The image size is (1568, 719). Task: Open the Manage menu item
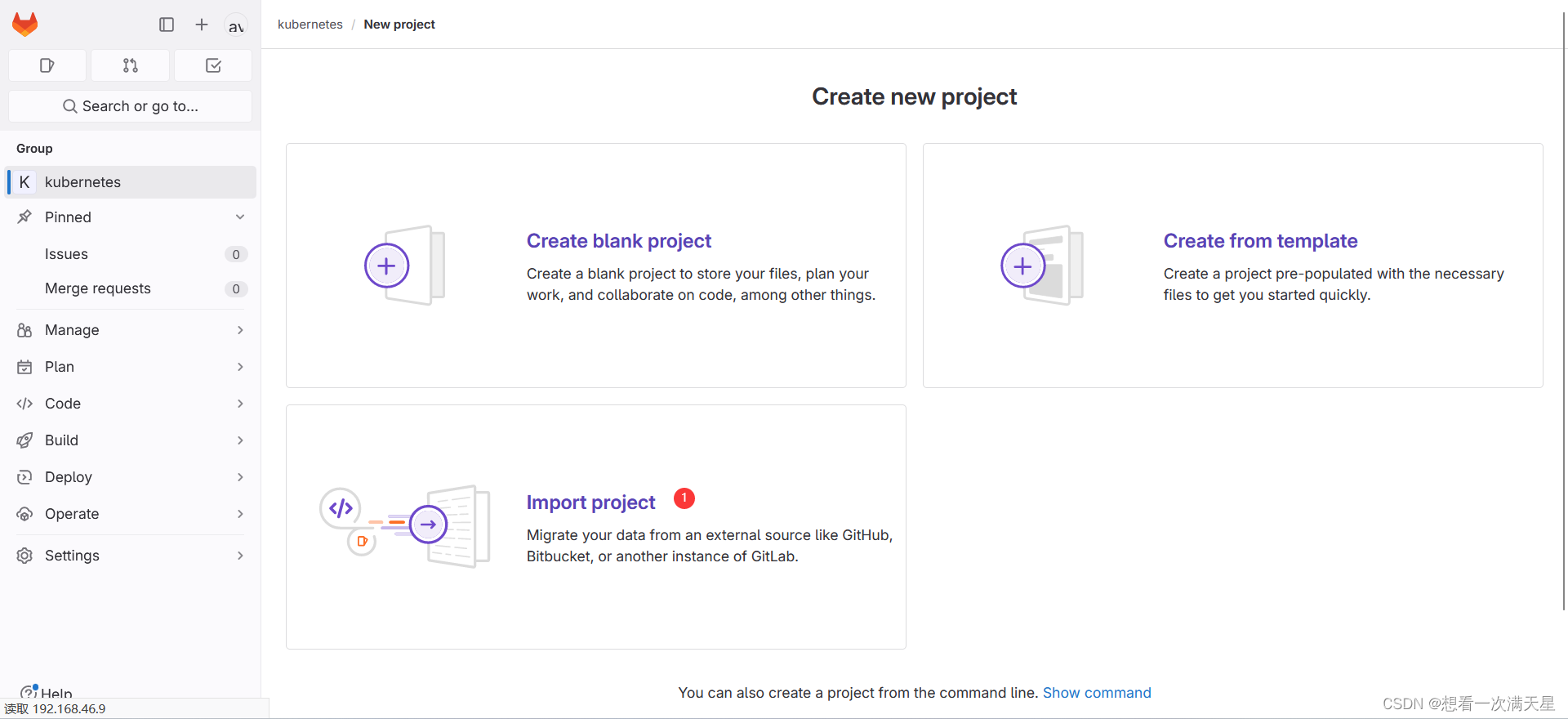pyautogui.click(x=131, y=330)
